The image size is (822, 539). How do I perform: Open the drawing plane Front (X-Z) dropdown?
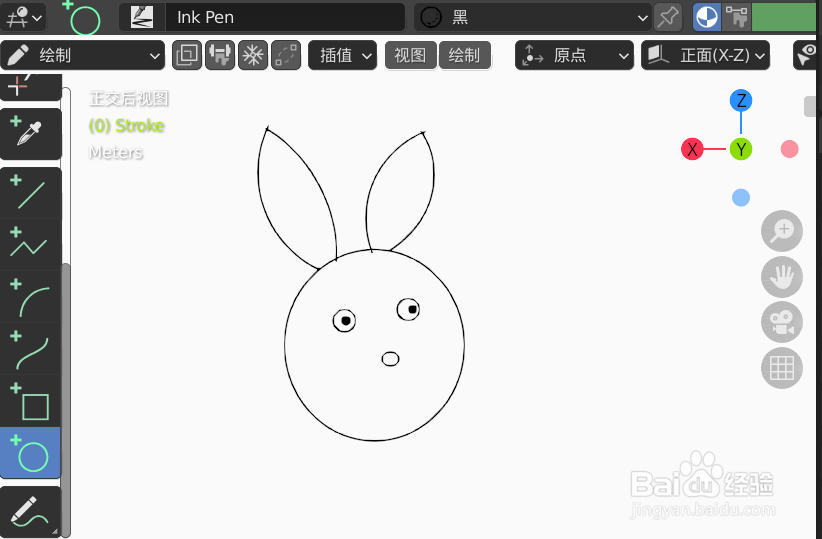pos(706,55)
